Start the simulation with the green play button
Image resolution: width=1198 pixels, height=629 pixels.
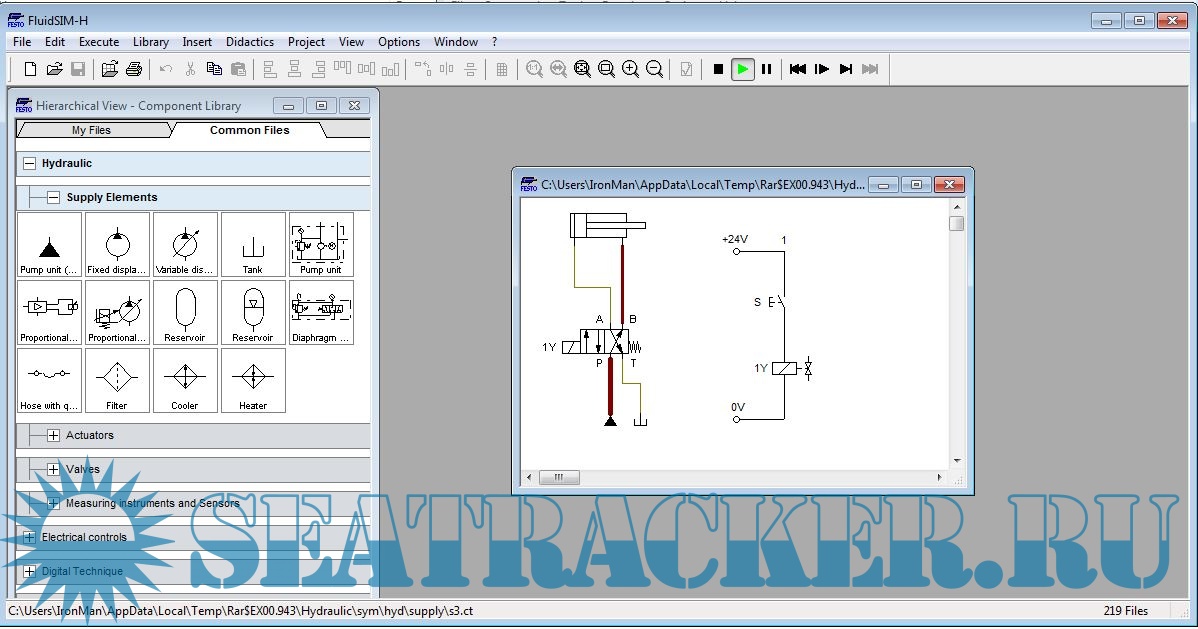(742, 69)
